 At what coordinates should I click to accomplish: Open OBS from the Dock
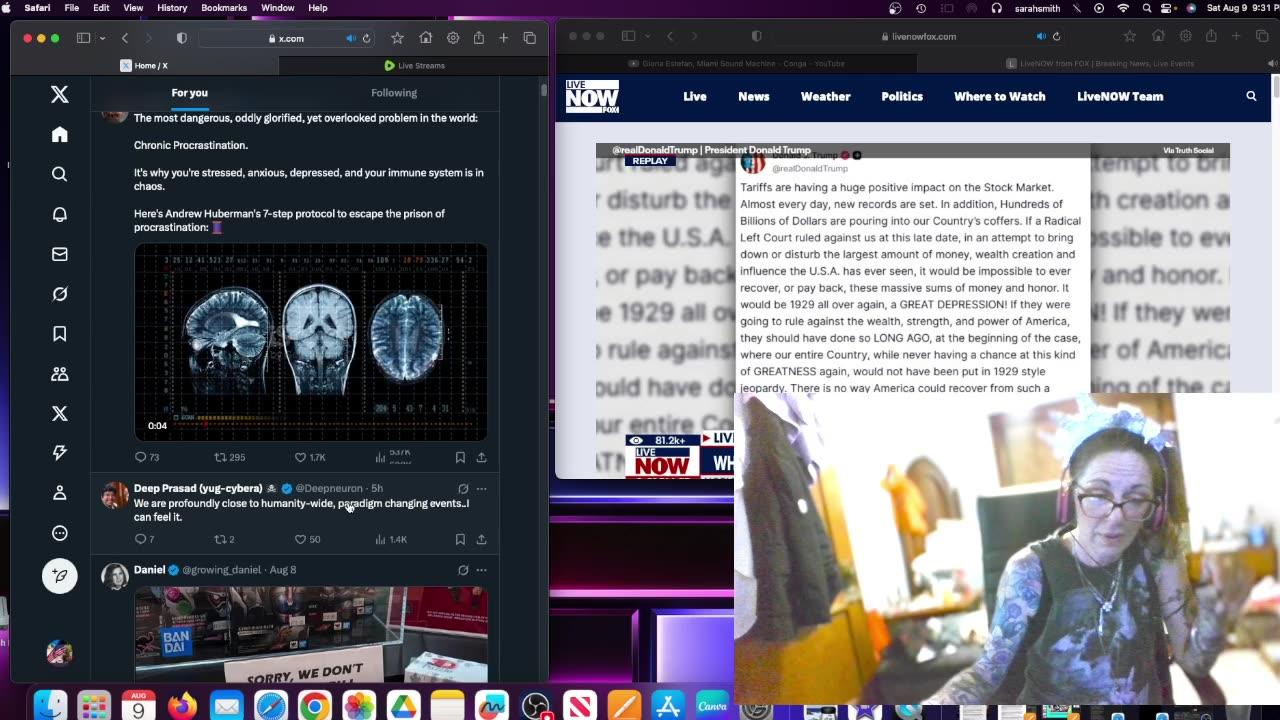point(536,706)
